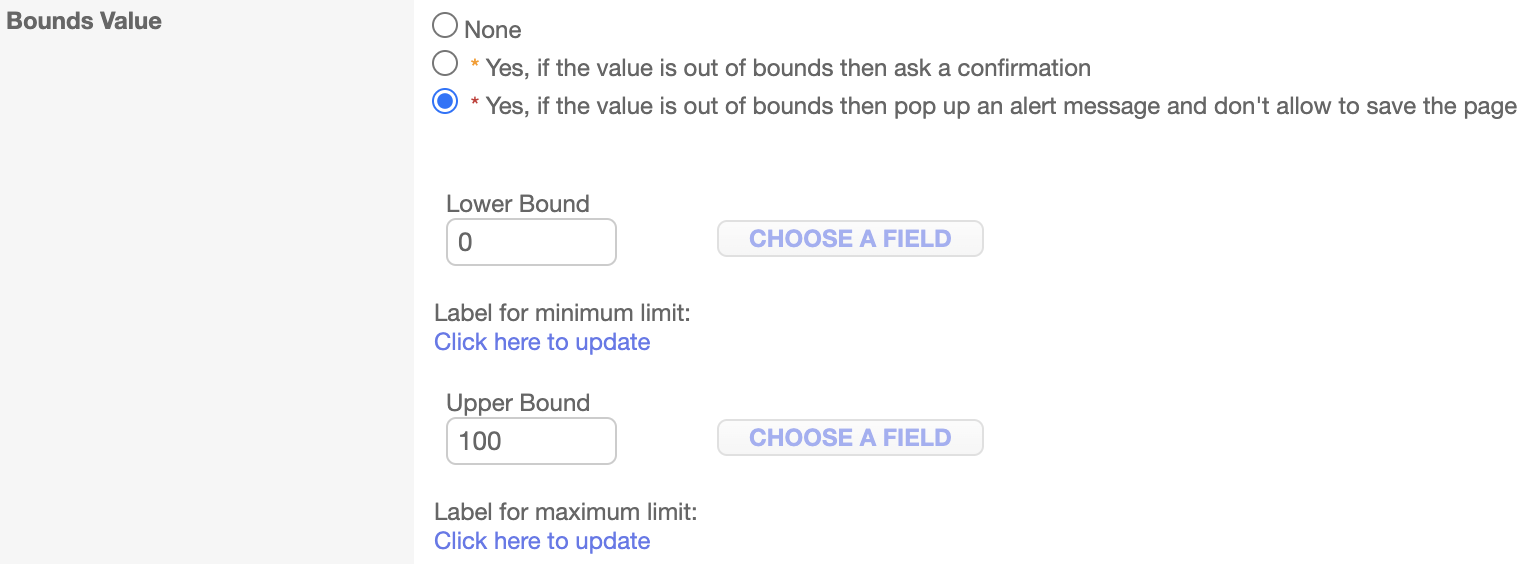The width and height of the screenshot is (1530, 564).
Task: Click the Bounds Value heading
Action: click(x=84, y=21)
